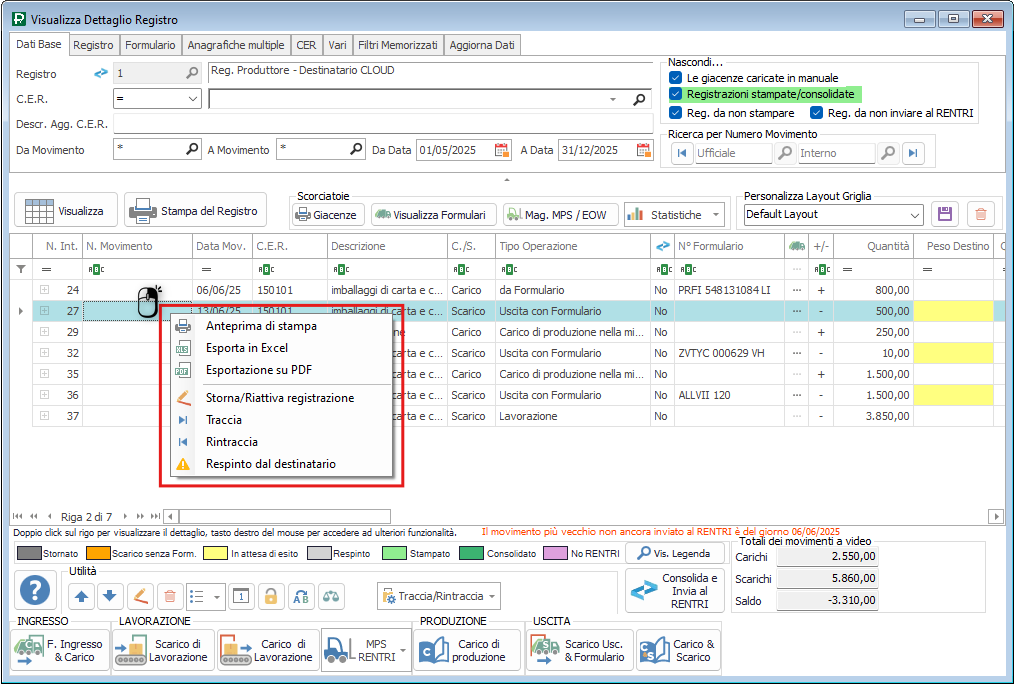Click magnifier icon next to Registro field
Image resolution: width=1014 pixels, height=684 pixels.
(192, 73)
